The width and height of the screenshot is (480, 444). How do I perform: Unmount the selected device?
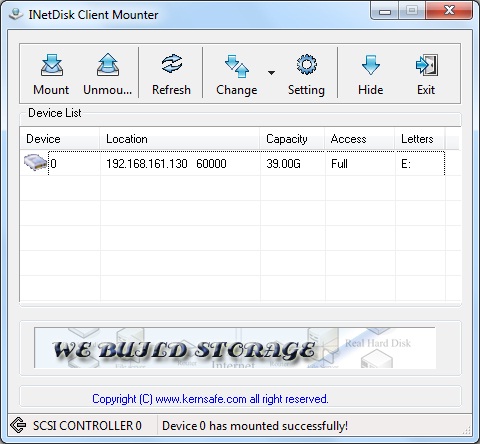click(x=108, y=65)
